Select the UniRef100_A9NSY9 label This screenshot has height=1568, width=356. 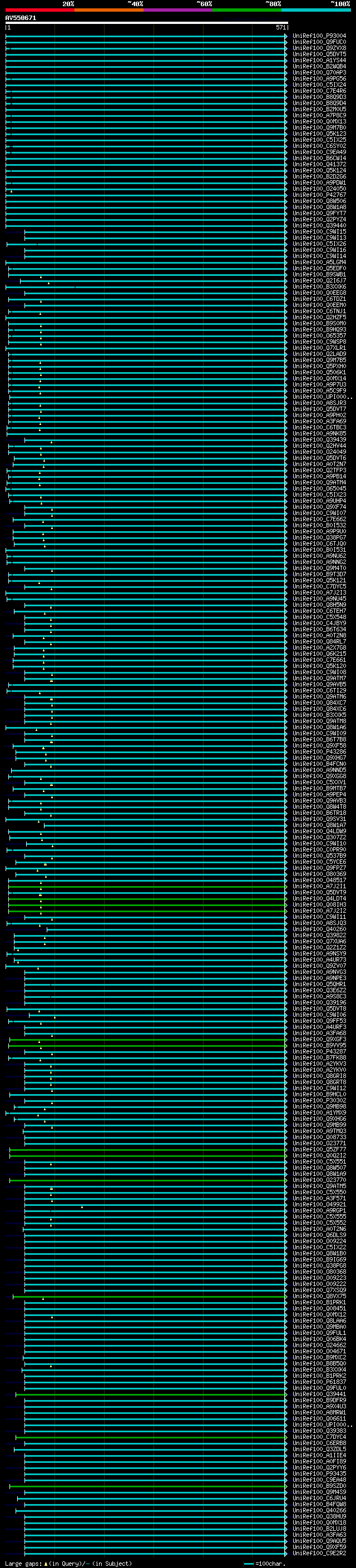click(x=319, y=954)
